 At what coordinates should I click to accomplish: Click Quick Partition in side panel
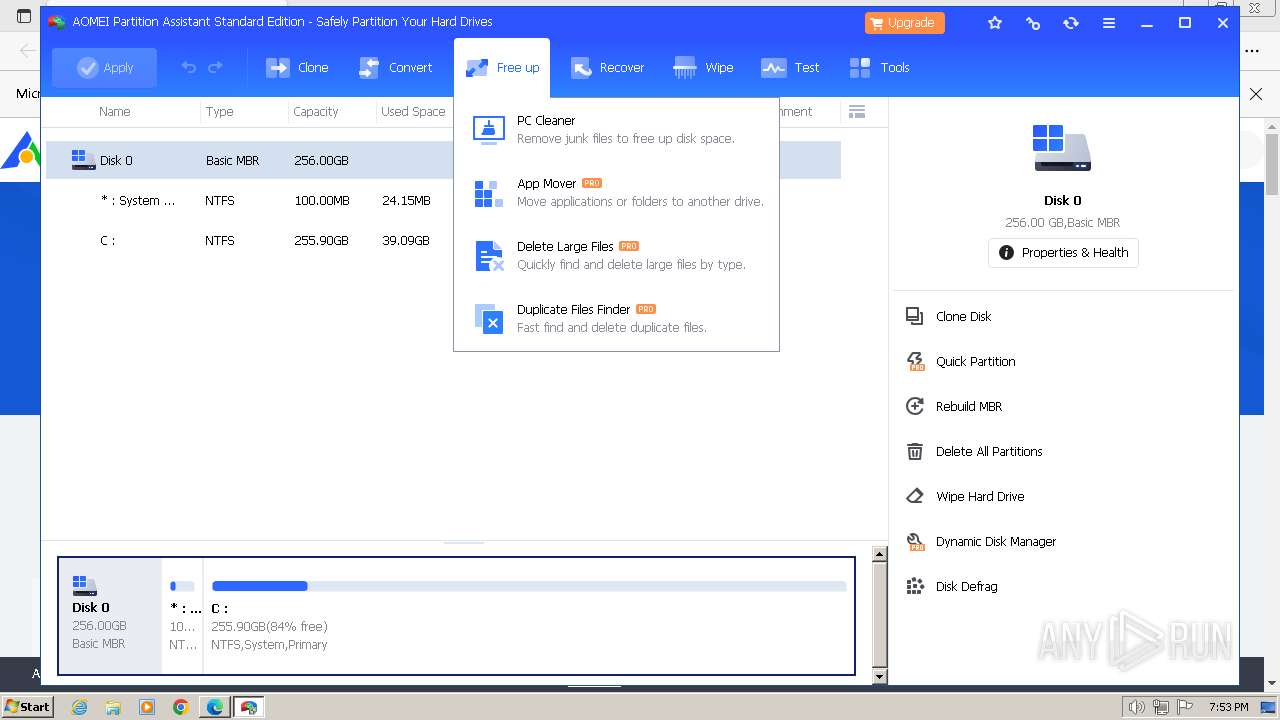[x=975, y=361]
